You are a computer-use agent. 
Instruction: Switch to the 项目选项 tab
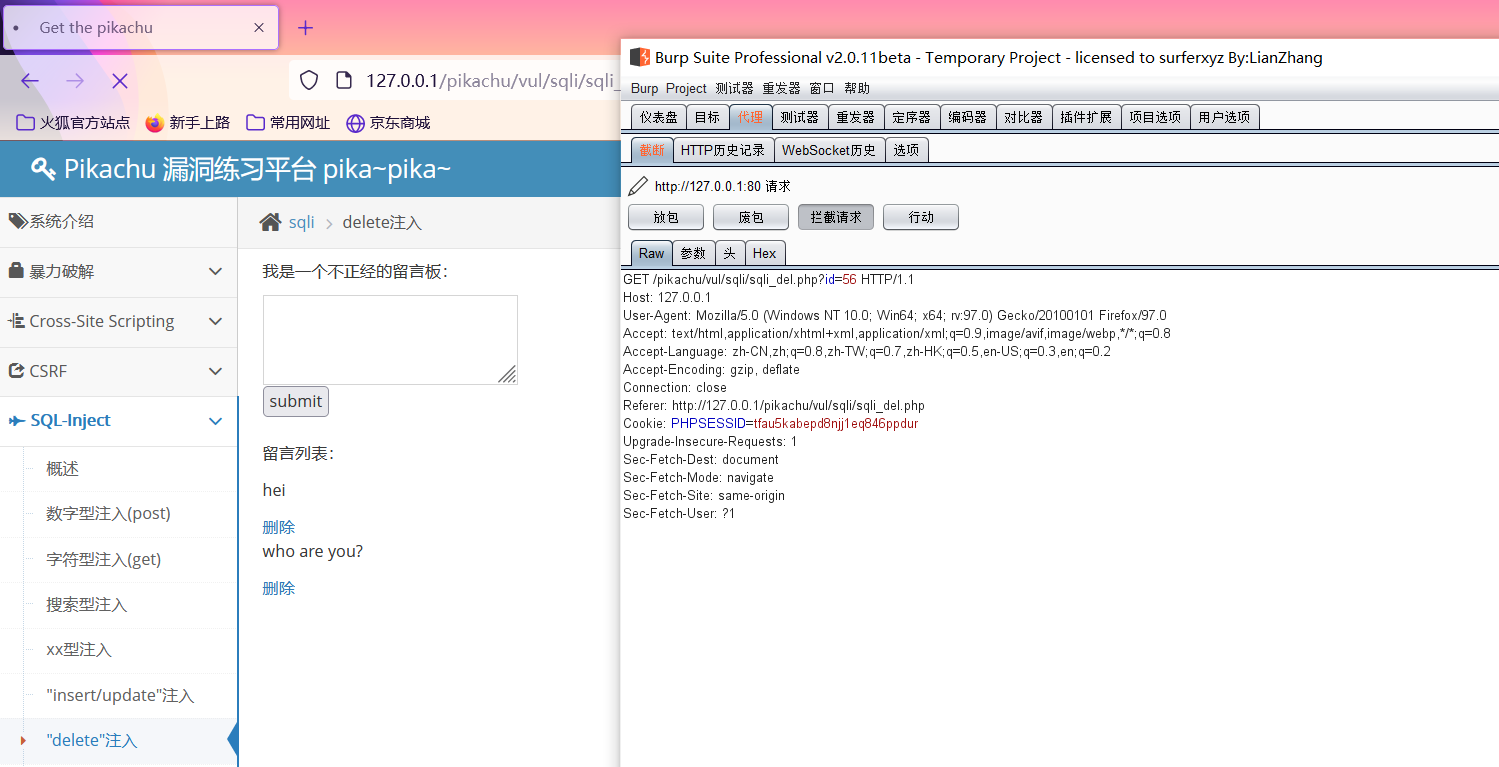(x=1155, y=117)
